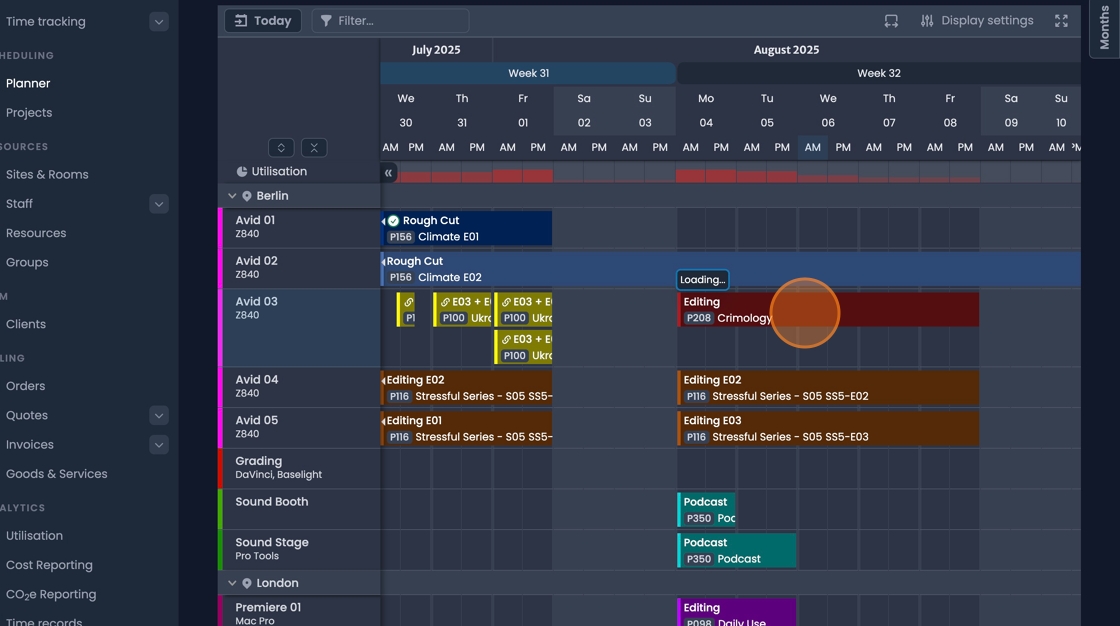
Task: Click the fit-to-width icon beside Display settings
Action: (x=891, y=21)
